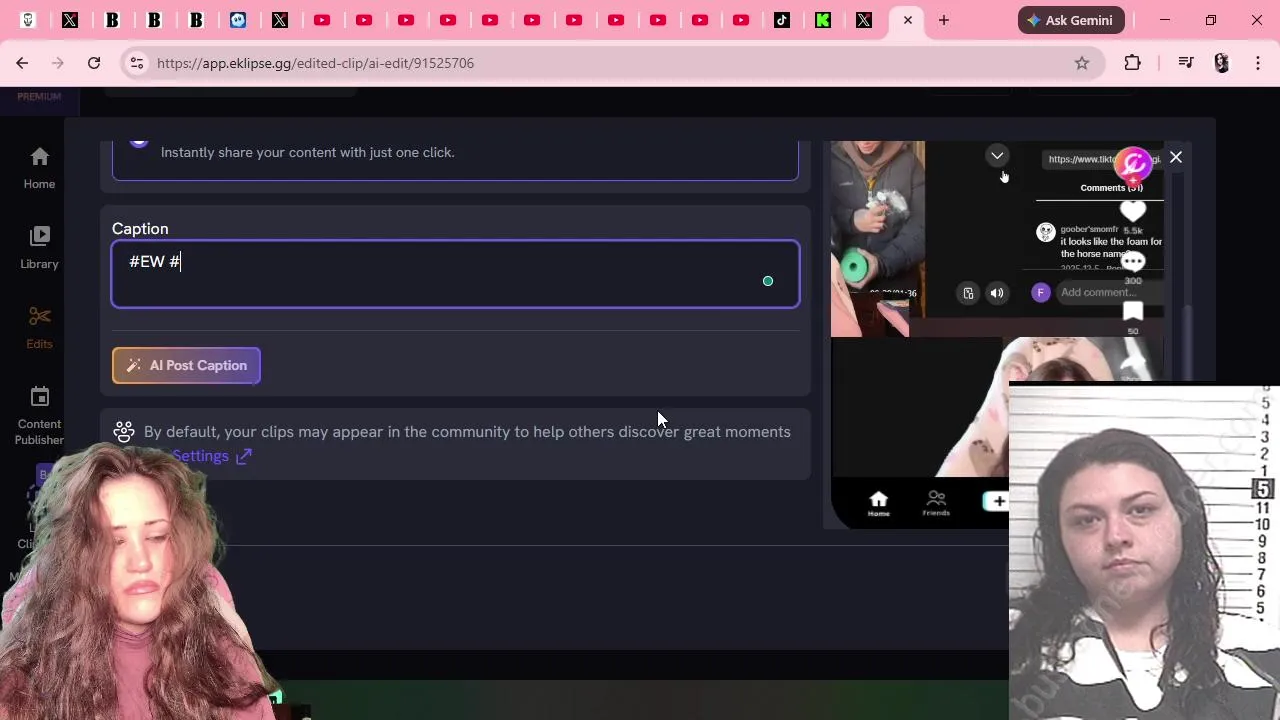Click the 'By default, your clips' notice text
Screen dimensions: 1280x720
click(x=467, y=432)
